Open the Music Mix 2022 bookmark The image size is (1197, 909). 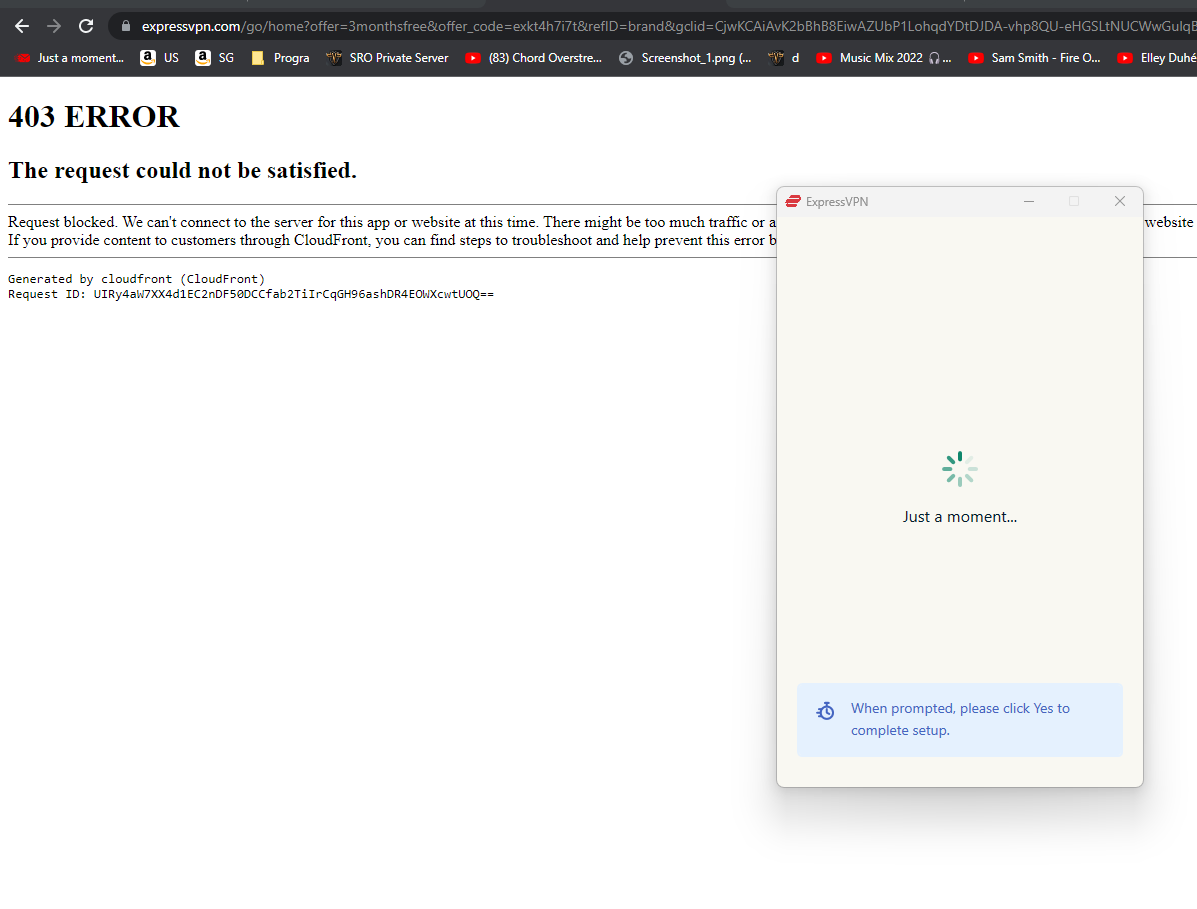pos(883,58)
